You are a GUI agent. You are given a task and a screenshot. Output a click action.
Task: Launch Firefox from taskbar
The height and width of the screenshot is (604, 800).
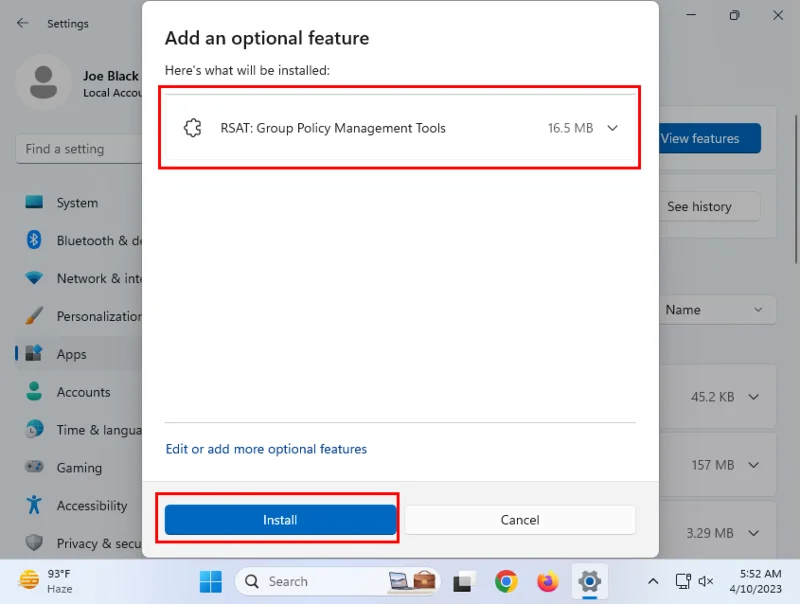(x=548, y=582)
